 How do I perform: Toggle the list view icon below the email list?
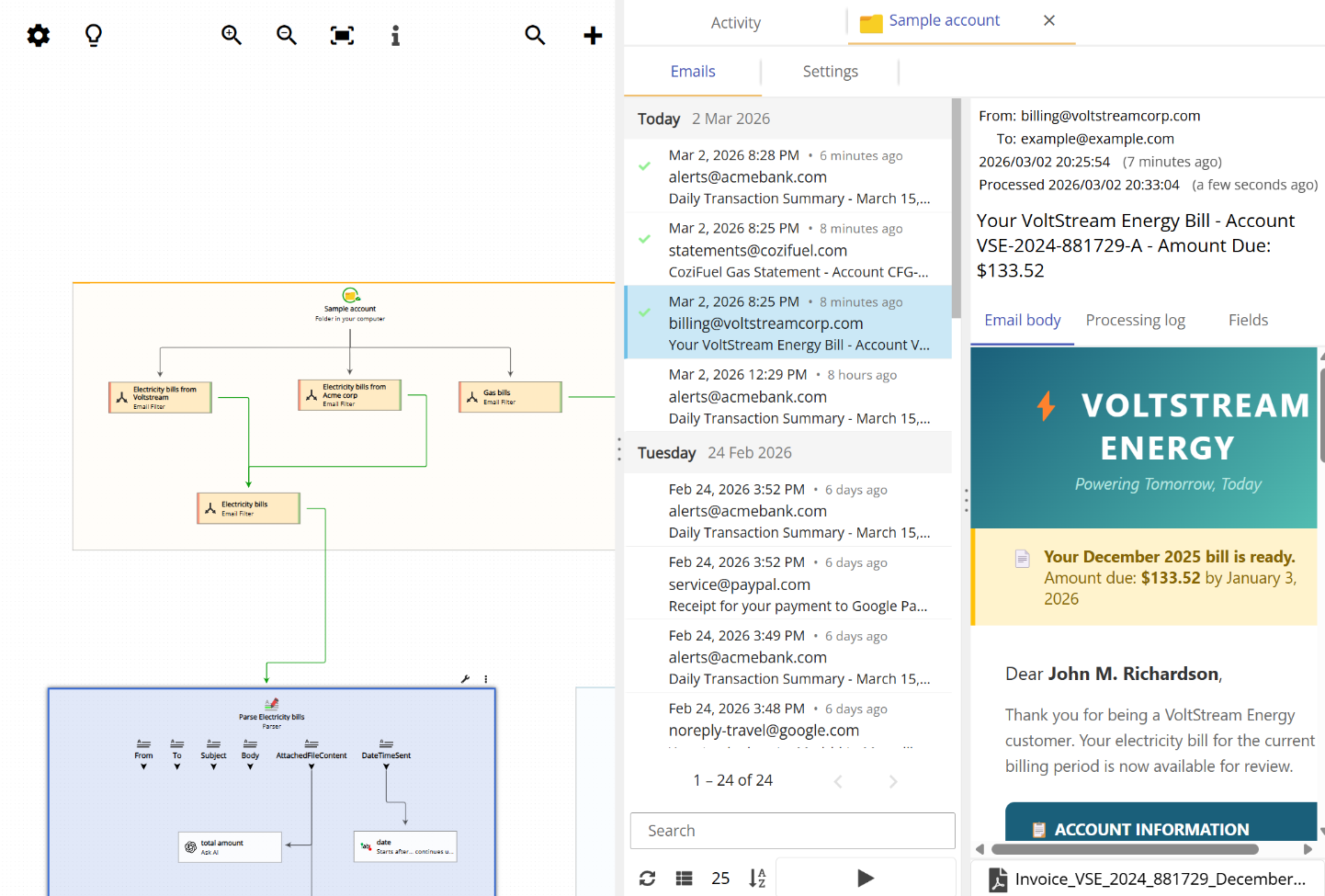click(684, 879)
